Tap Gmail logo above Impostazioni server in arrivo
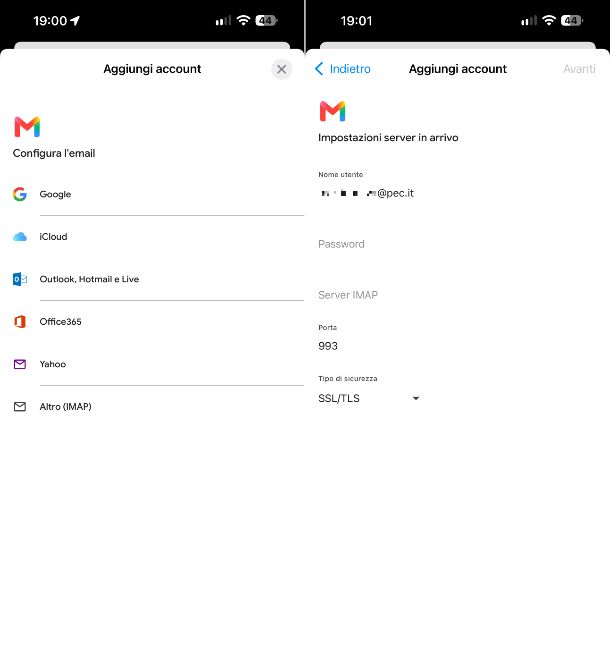Screen dimensions: 610x660 point(333,111)
